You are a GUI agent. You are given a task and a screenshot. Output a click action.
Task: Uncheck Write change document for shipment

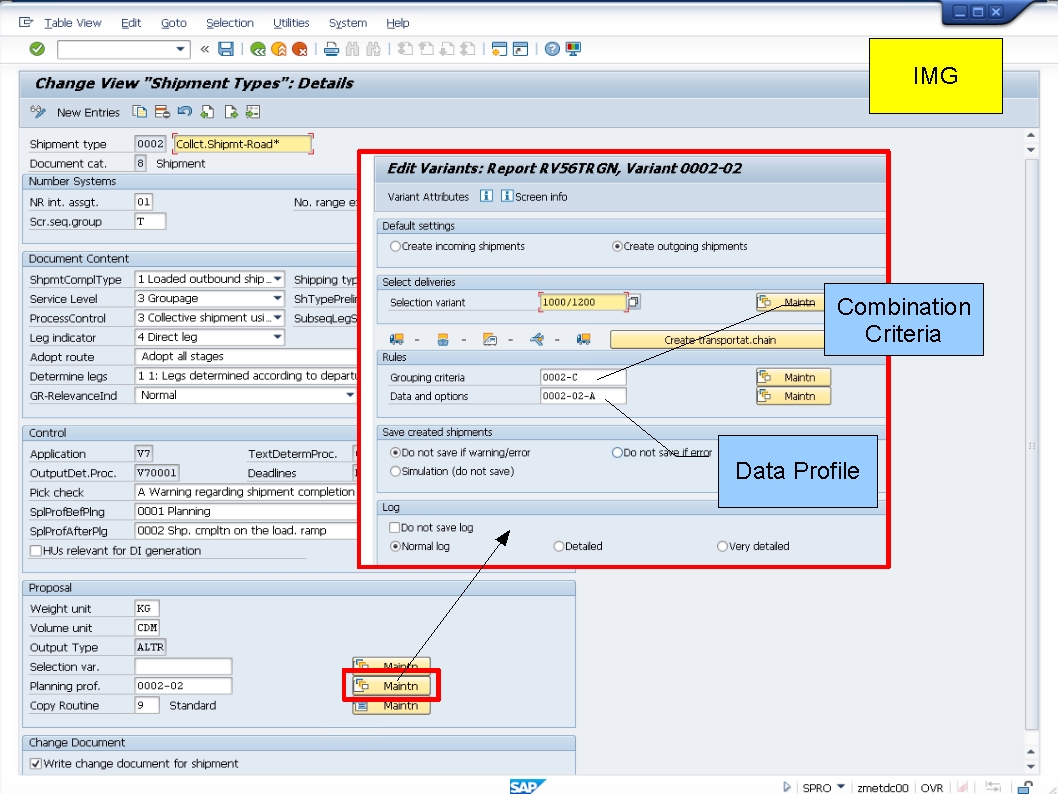pyautogui.click(x=37, y=761)
